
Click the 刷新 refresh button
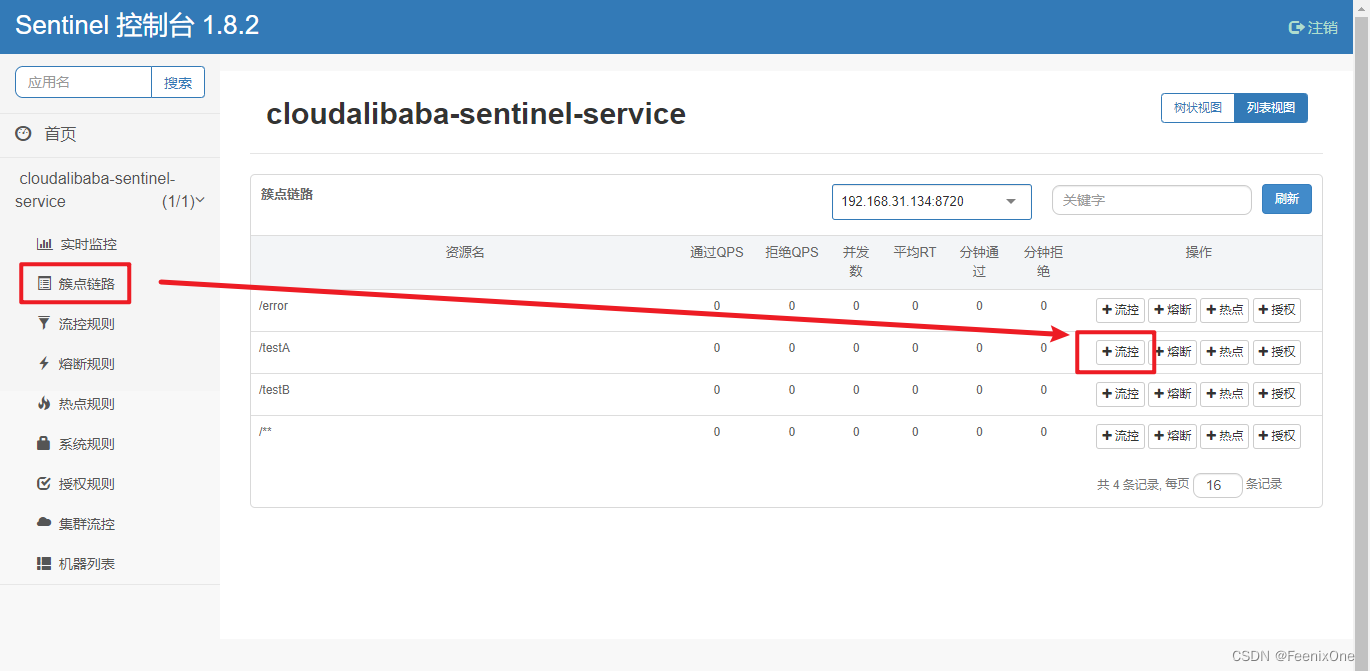pos(1286,199)
